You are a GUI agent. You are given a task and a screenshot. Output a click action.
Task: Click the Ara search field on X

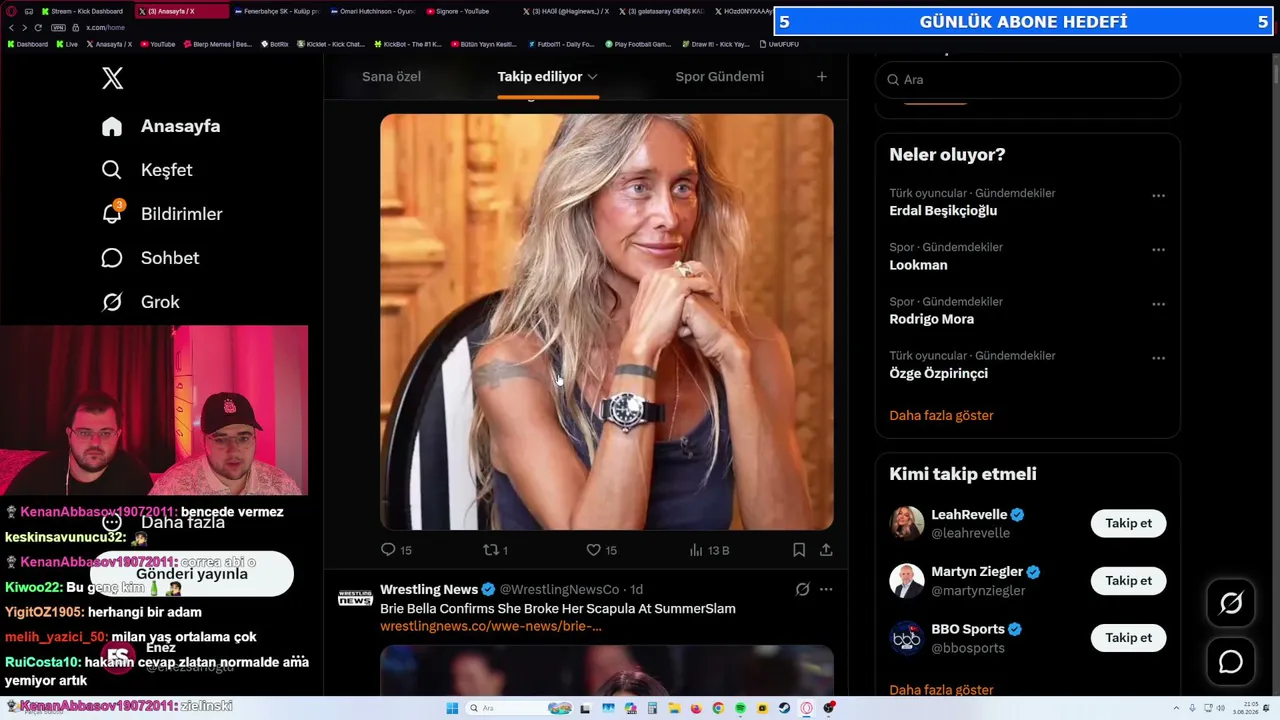pos(1028,79)
